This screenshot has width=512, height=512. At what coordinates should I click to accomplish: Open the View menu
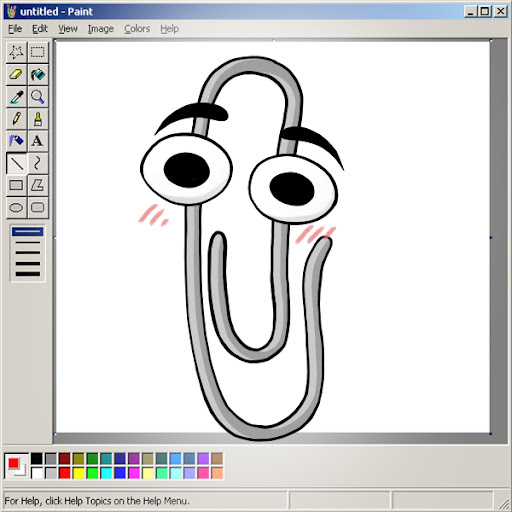(68, 29)
